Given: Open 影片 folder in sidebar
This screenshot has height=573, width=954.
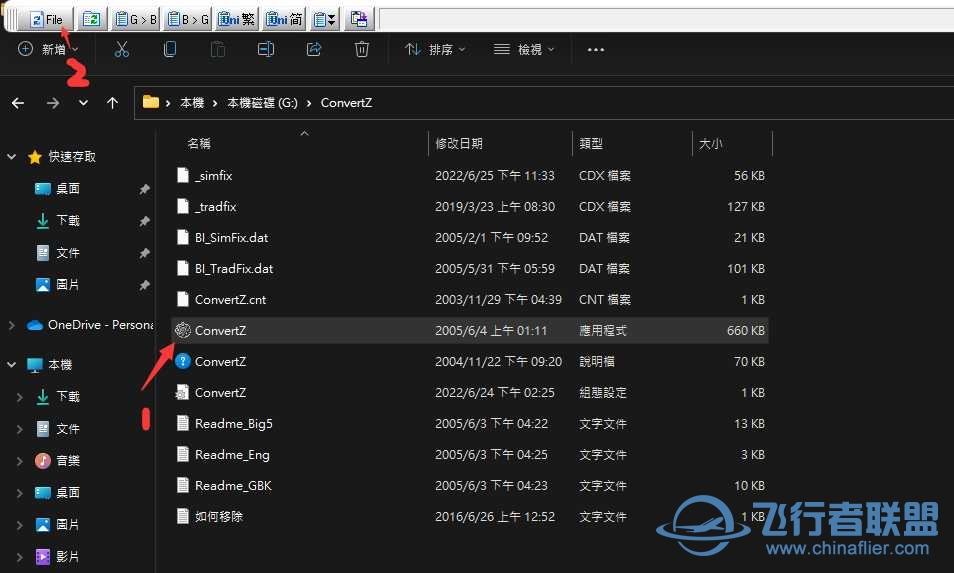Looking at the screenshot, I should (68, 556).
